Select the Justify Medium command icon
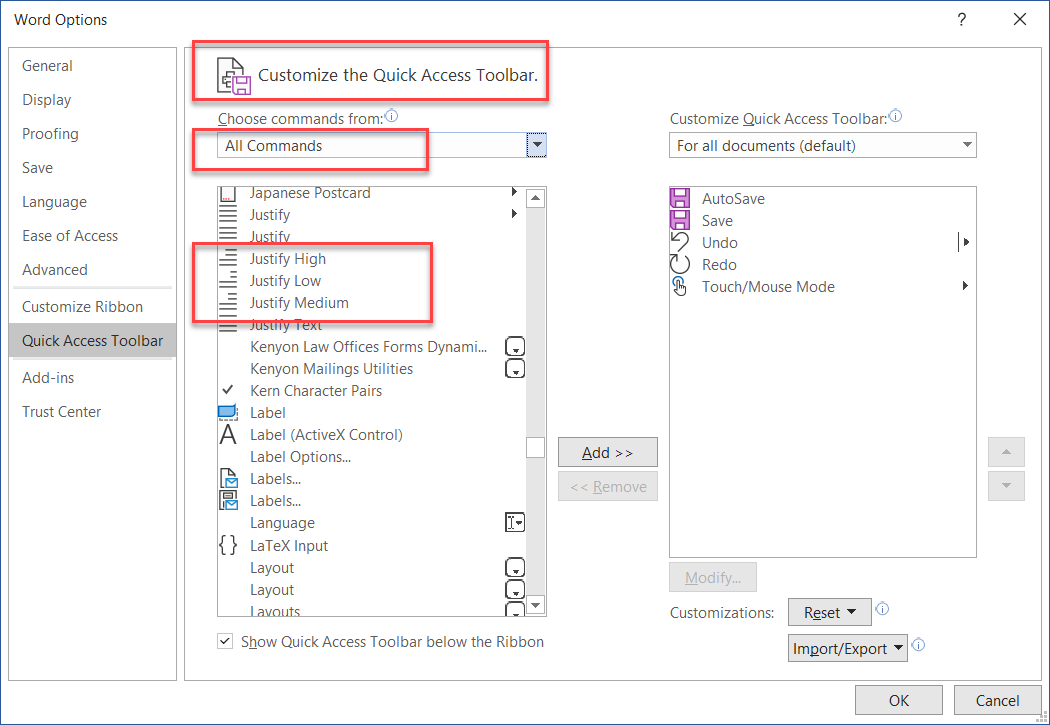 tap(228, 303)
